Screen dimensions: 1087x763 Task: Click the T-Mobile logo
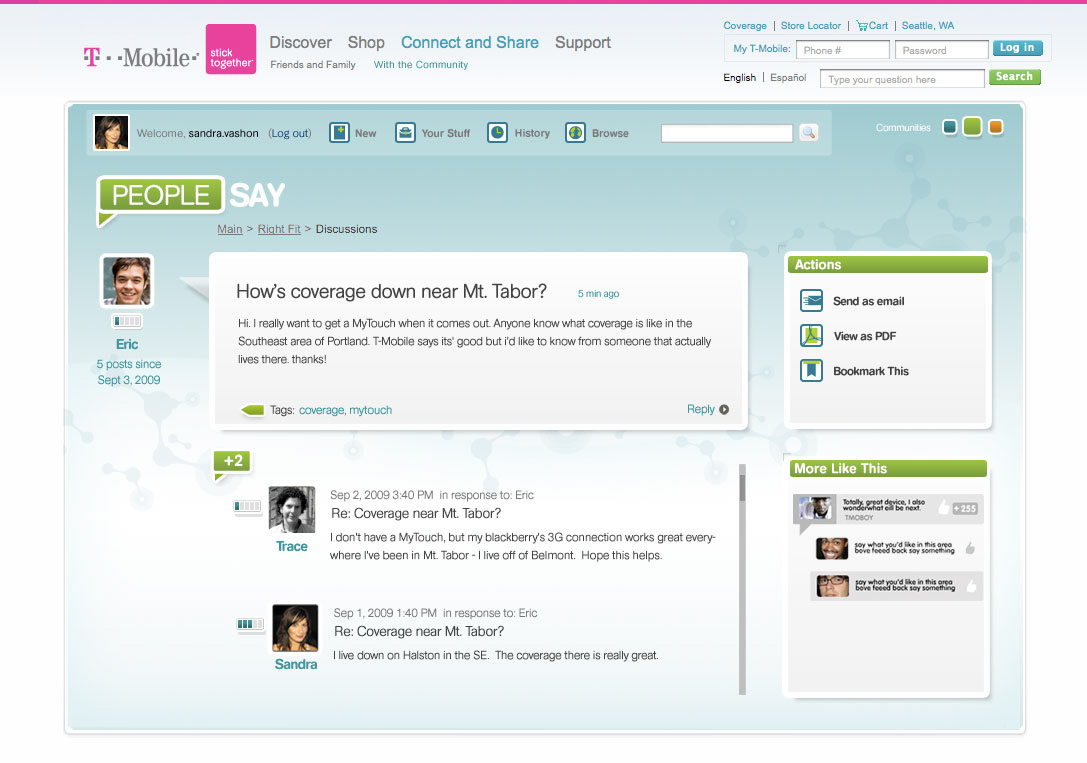coord(141,57)
